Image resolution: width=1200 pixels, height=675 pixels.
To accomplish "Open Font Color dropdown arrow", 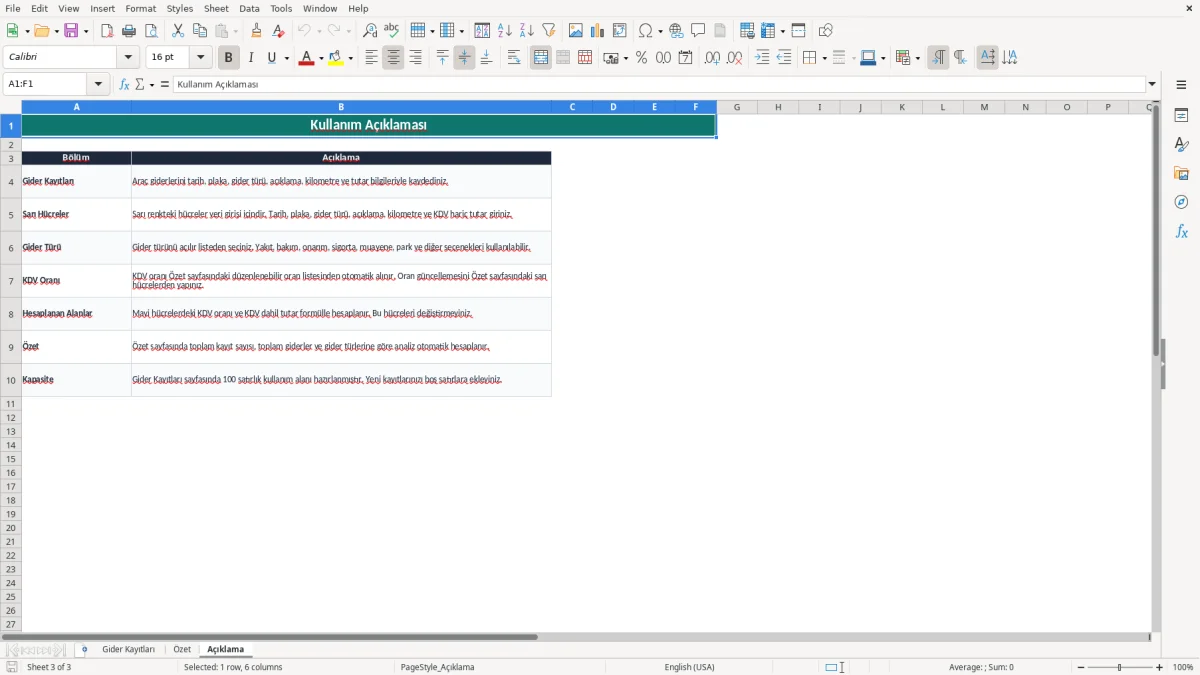I will pos(321,58).
